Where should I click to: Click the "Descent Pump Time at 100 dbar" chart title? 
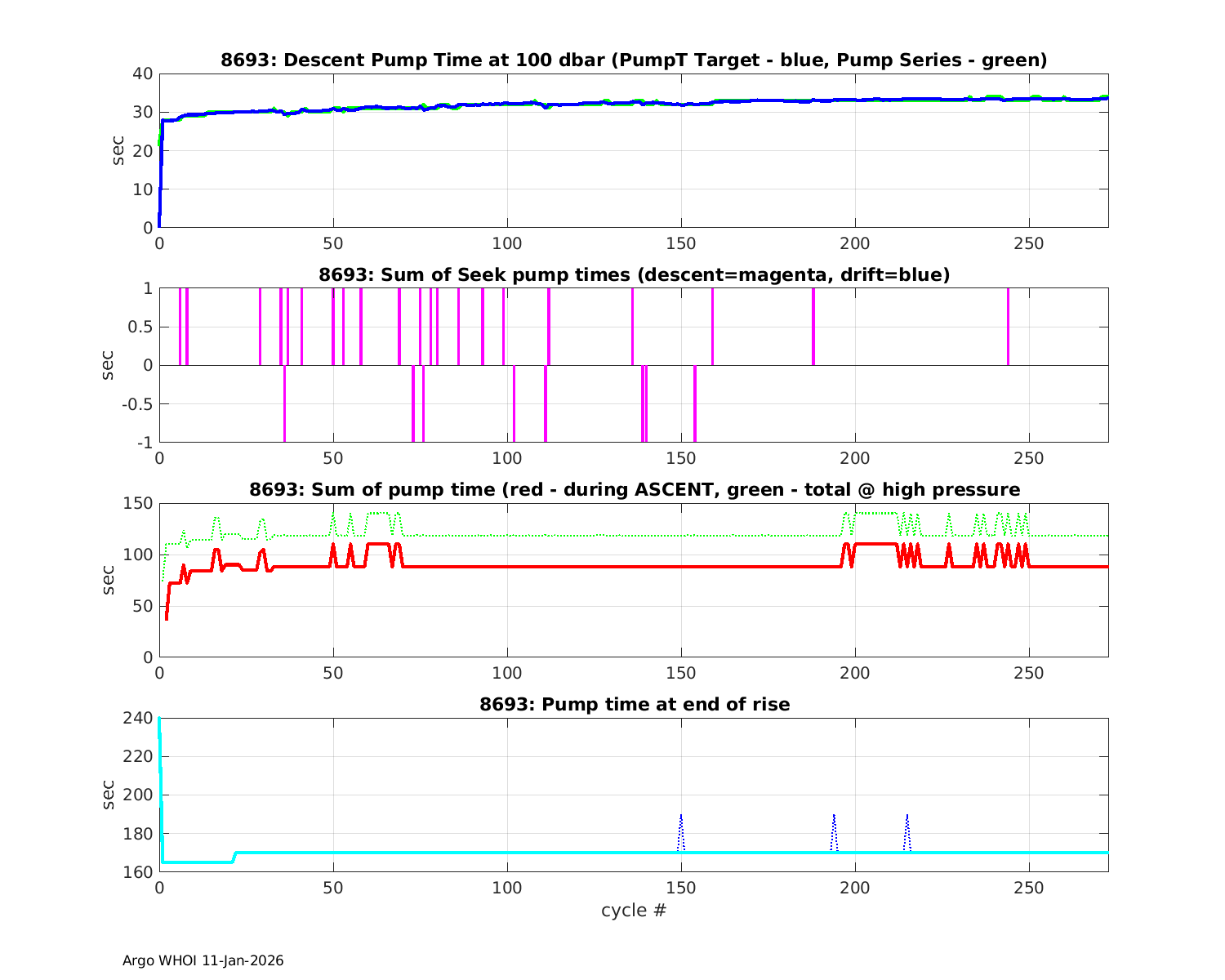click(x=634, y=60)
